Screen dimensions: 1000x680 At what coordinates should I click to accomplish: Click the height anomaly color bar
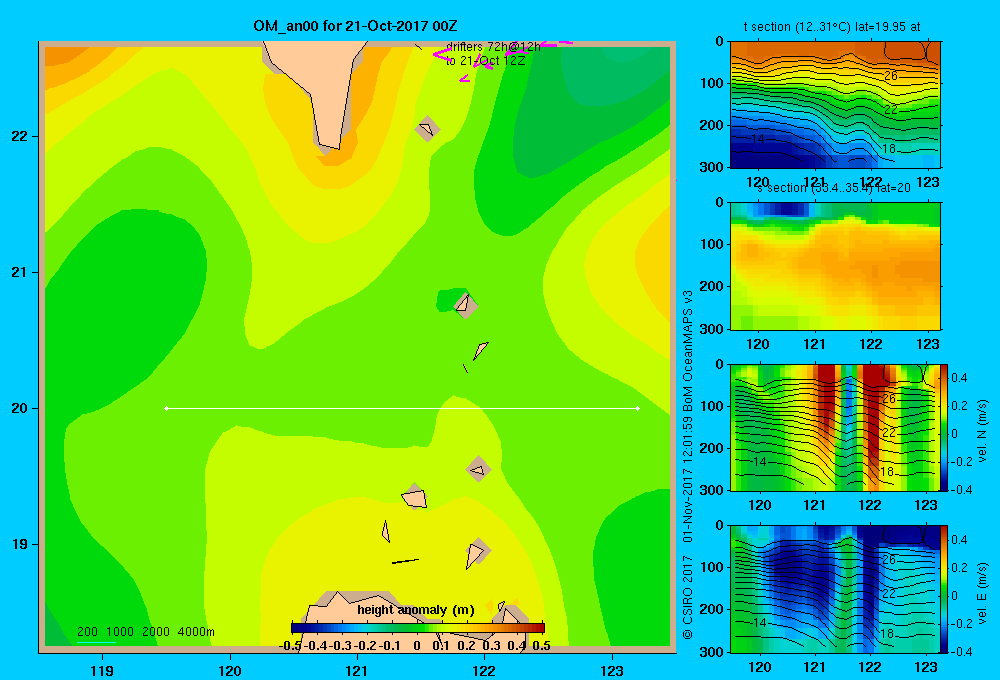[x=418, y=628]
